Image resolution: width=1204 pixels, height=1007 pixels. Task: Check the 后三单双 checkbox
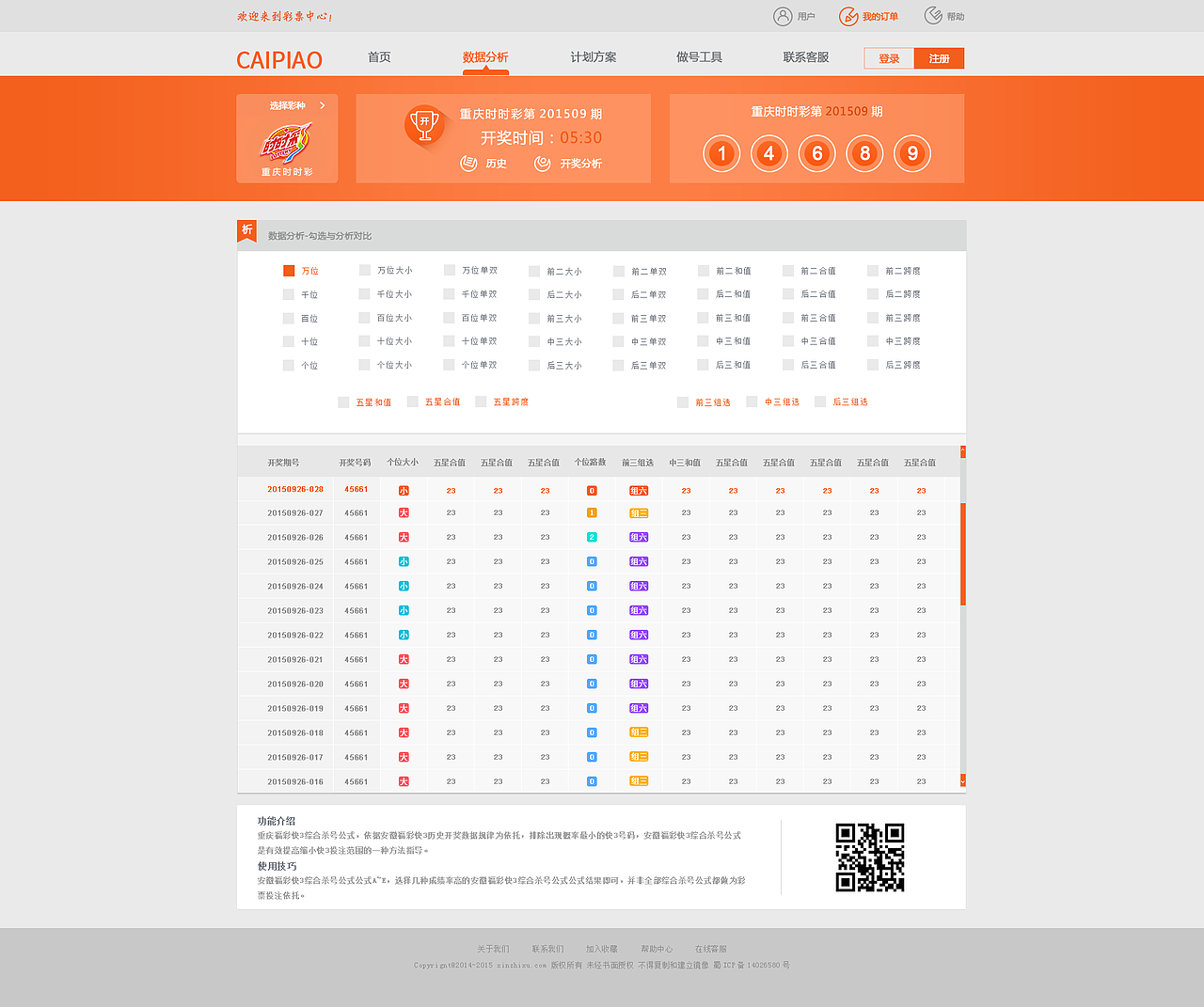tap(619, 365)
